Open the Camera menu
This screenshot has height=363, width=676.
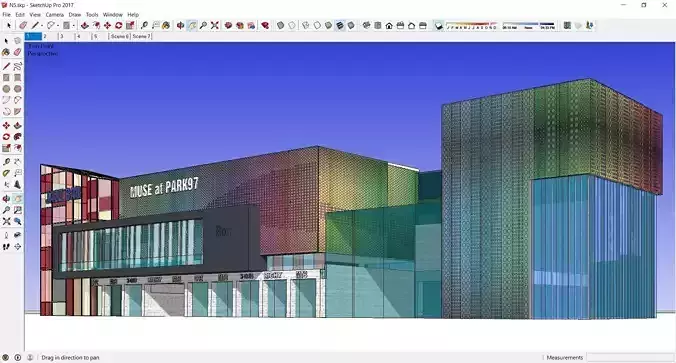click(x=55, y=15)
